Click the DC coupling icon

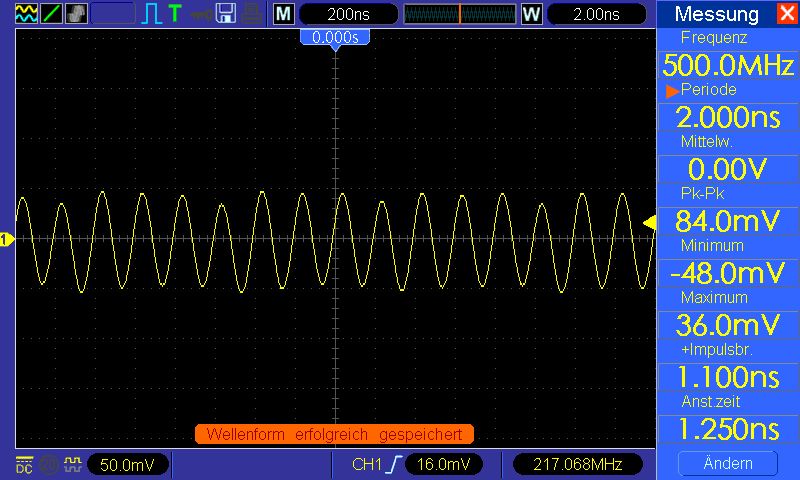pyautogui.click(x=24, y=464)
